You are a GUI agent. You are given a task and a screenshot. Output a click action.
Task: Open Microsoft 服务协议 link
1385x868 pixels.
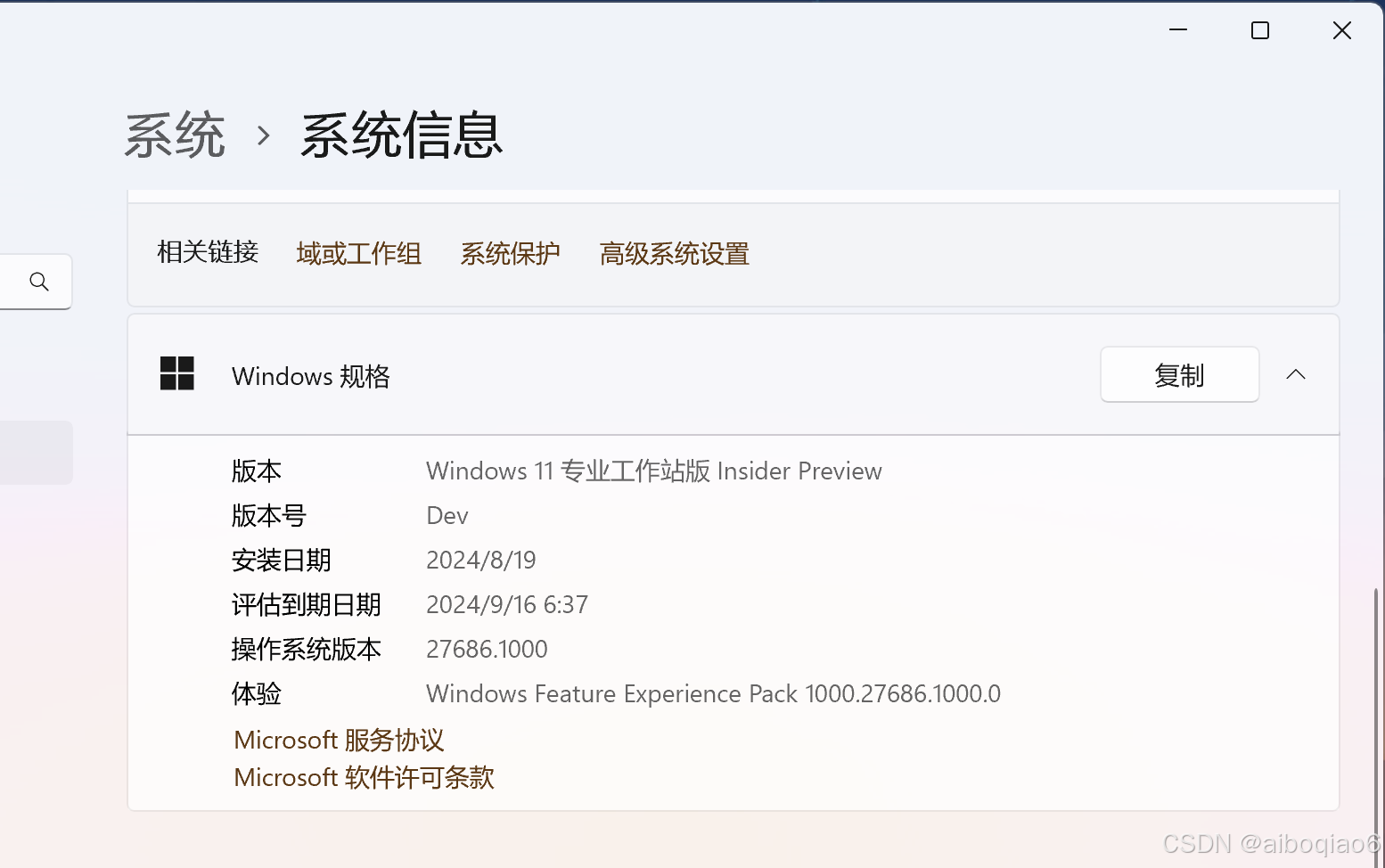[339, 740]
